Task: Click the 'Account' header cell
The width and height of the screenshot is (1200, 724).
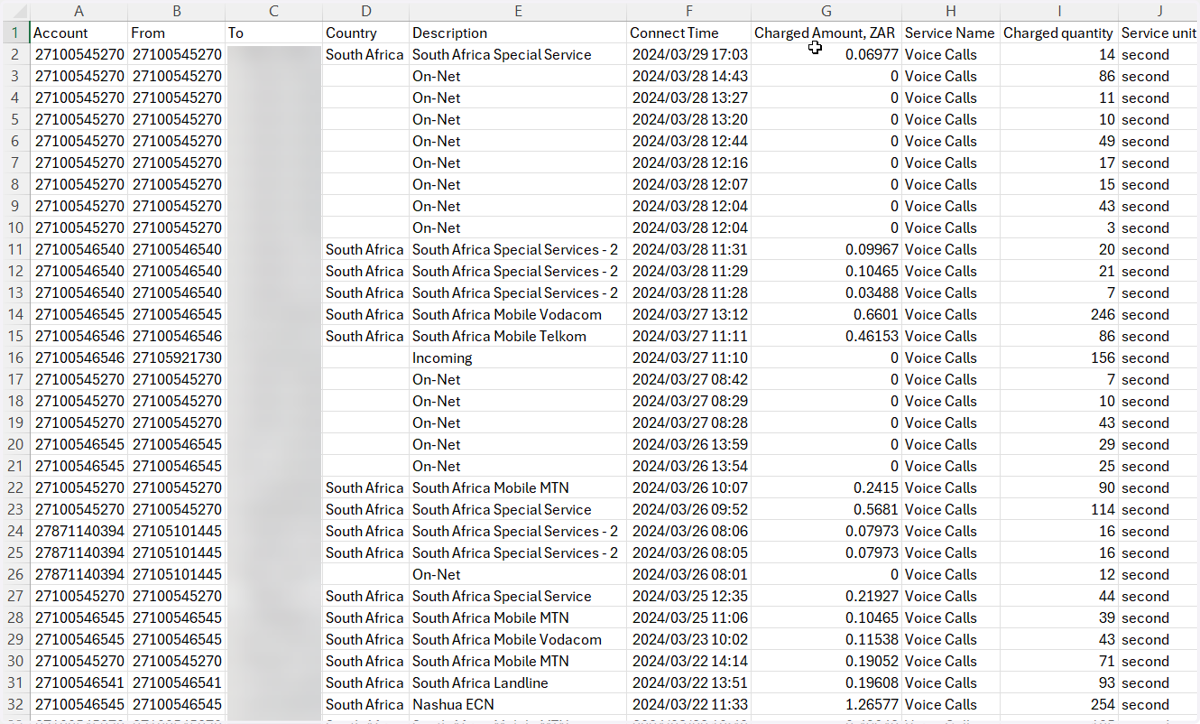Action: coord(80,32)
